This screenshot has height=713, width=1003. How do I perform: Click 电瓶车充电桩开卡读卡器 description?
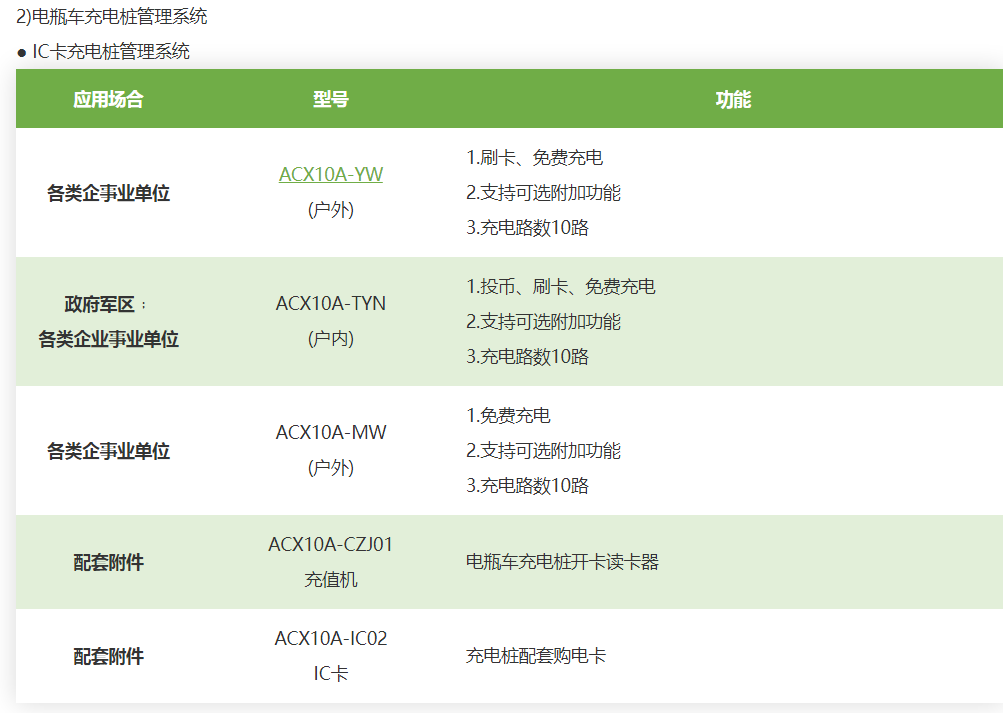click(x=562, y=562)
